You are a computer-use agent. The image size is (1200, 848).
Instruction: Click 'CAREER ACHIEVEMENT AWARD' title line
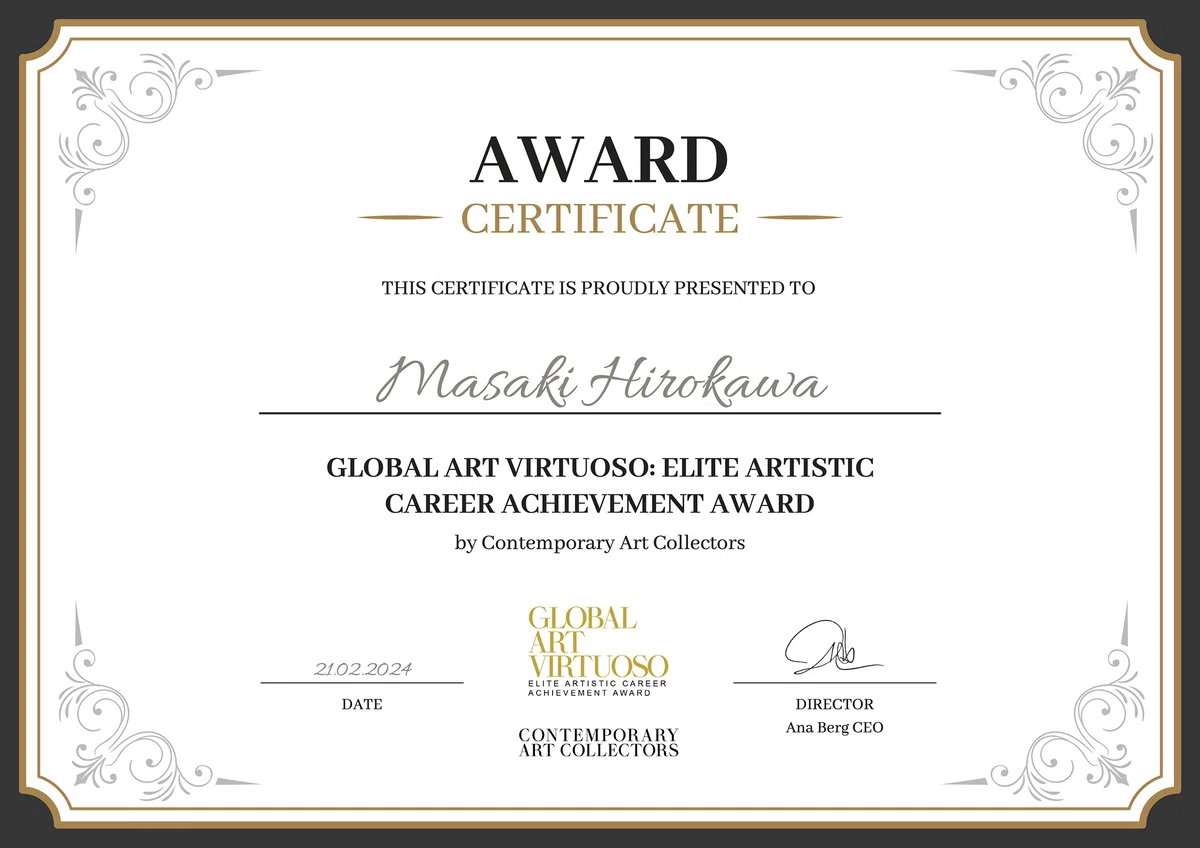600,504
